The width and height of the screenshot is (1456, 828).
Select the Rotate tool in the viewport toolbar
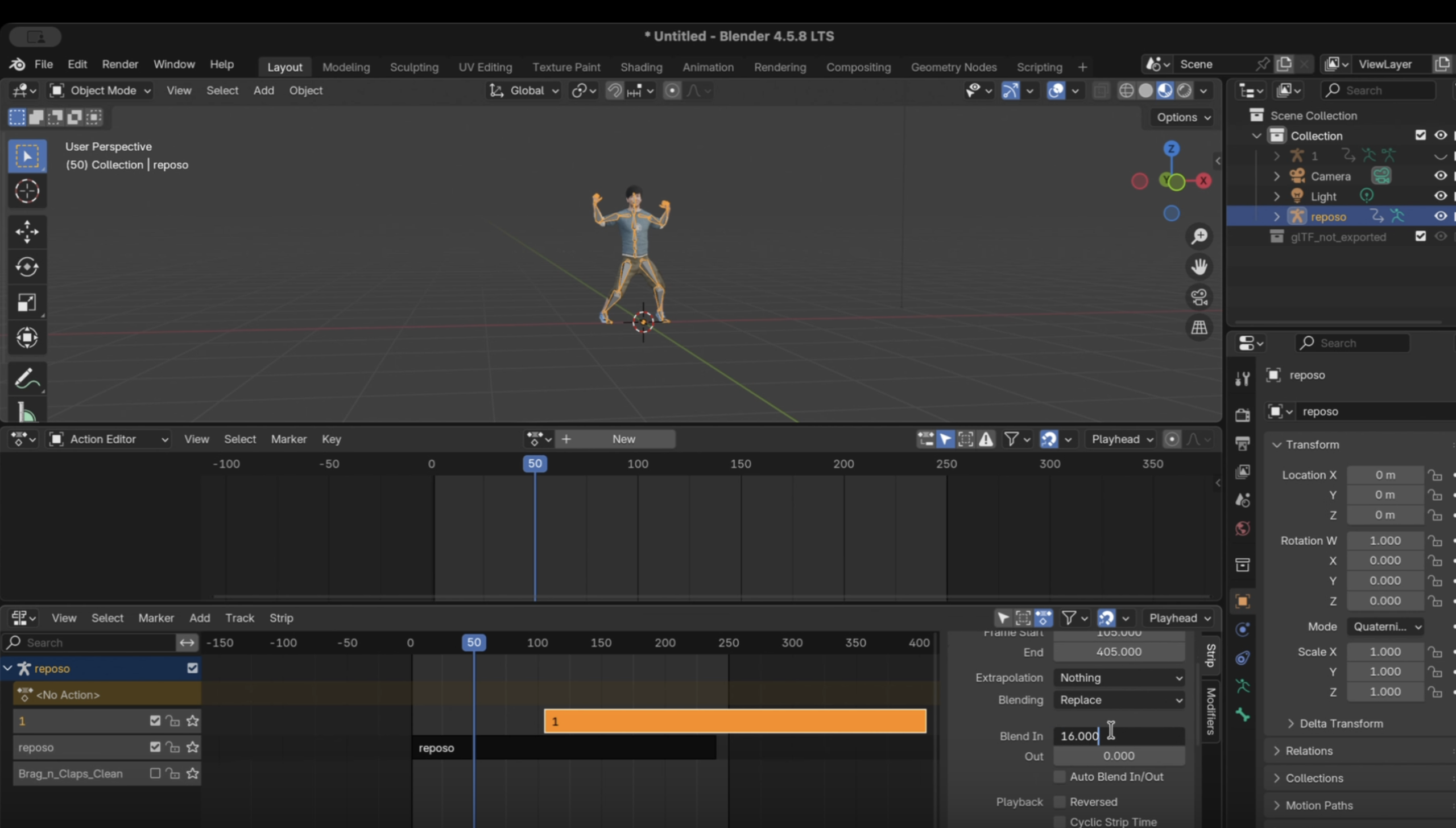[27, 266]
